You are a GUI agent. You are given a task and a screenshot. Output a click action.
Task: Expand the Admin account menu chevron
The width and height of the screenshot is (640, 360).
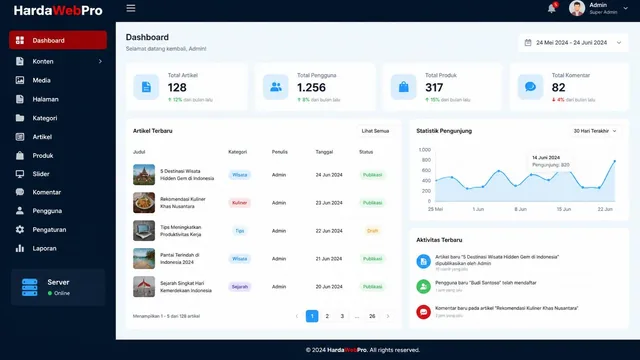click(625, 8)
